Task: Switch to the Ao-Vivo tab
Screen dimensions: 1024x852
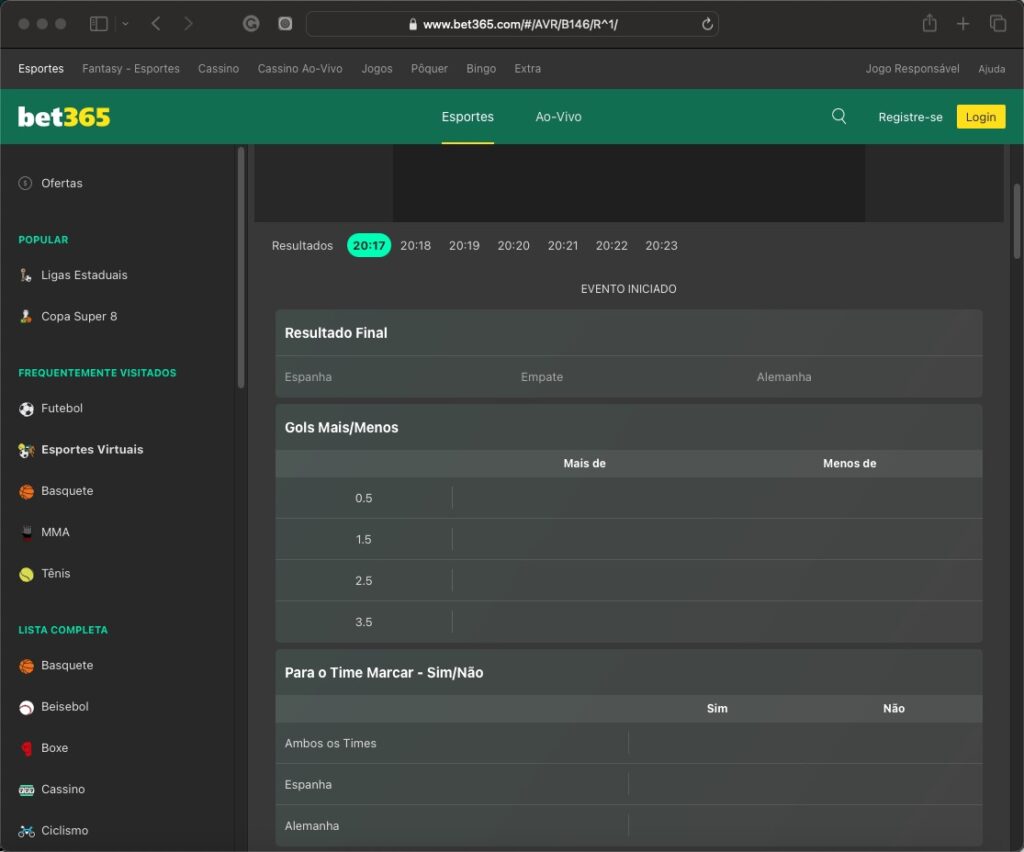Action: 558,117
